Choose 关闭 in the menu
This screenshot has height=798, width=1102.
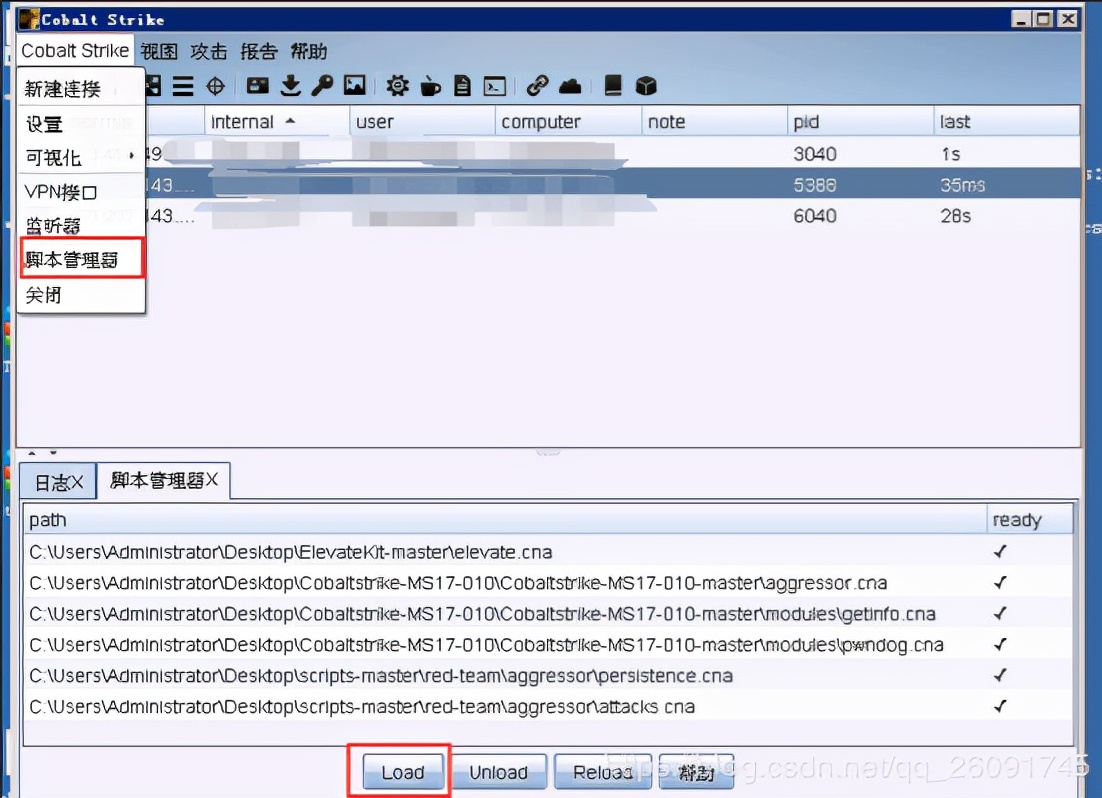(81, 295)
